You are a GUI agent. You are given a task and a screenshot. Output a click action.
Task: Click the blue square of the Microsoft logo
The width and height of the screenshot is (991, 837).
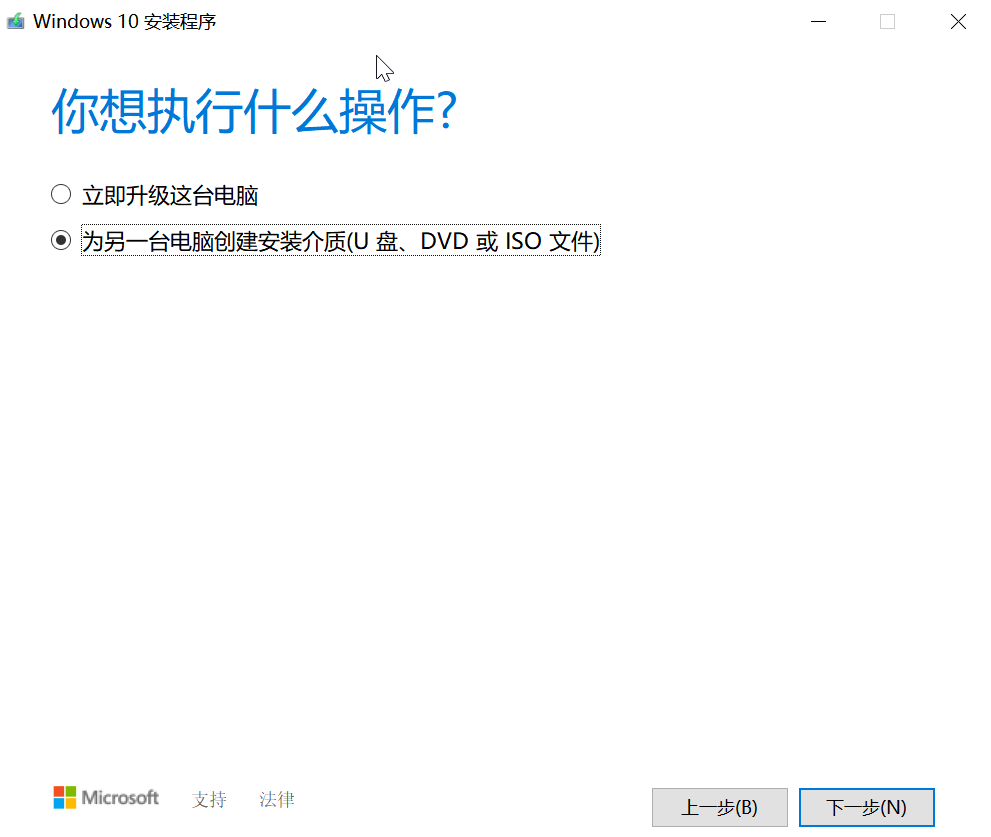tap(59, 803)
